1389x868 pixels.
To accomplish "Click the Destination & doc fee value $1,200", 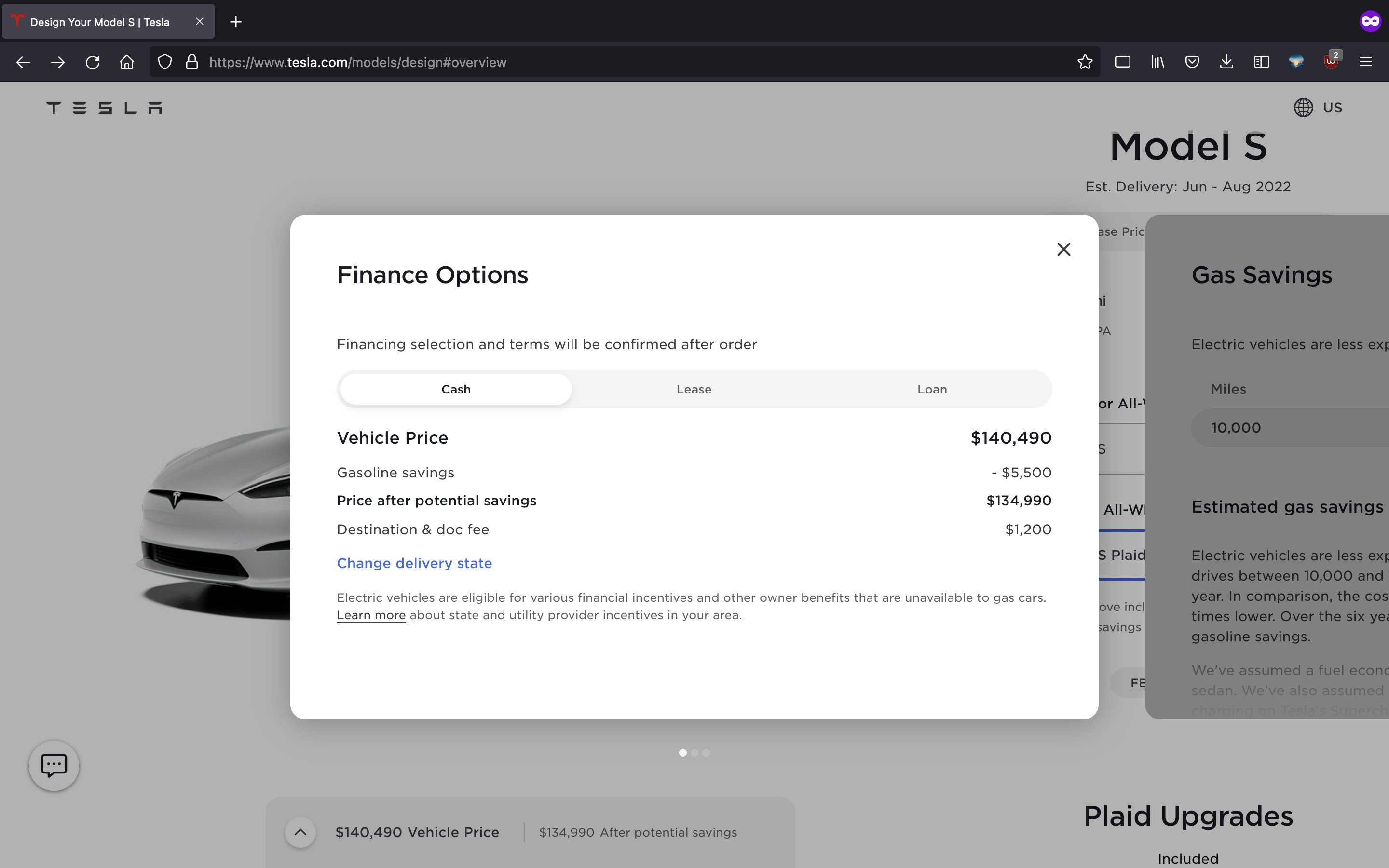I will point(1028,529).
